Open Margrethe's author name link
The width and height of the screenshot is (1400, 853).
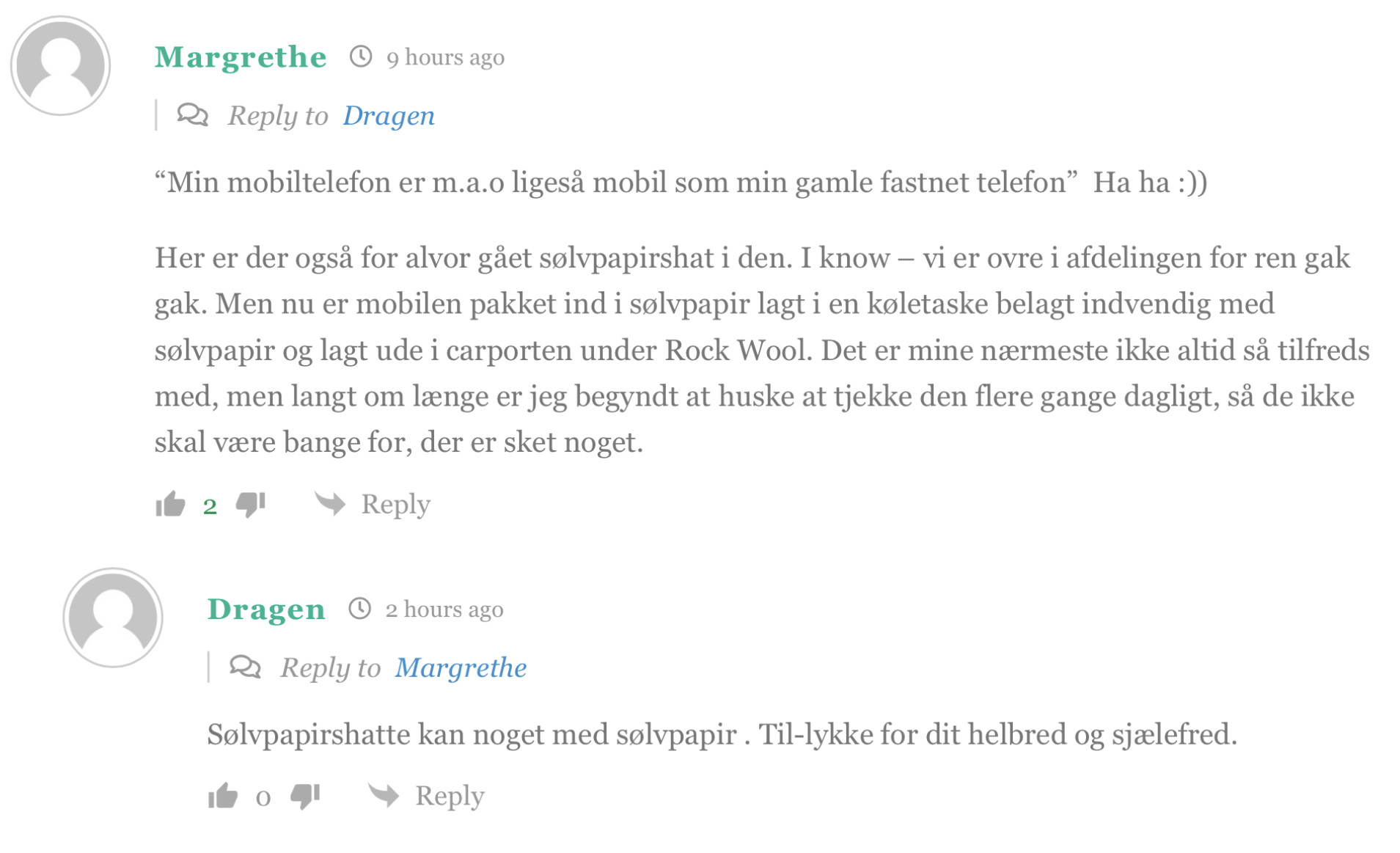click(241, 57)
